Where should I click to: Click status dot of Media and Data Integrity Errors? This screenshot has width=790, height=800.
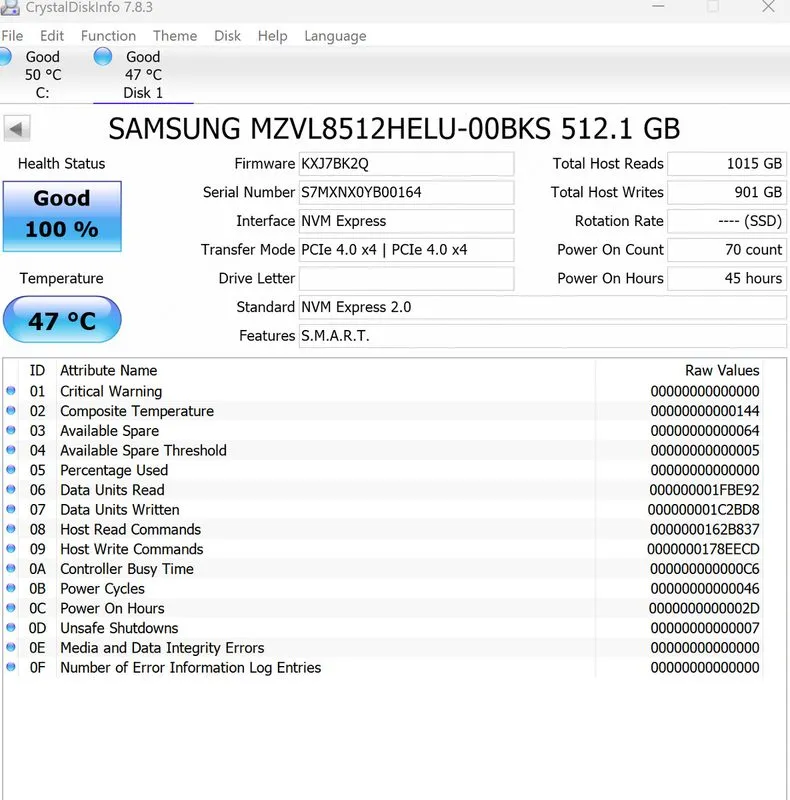click(11, 647)
